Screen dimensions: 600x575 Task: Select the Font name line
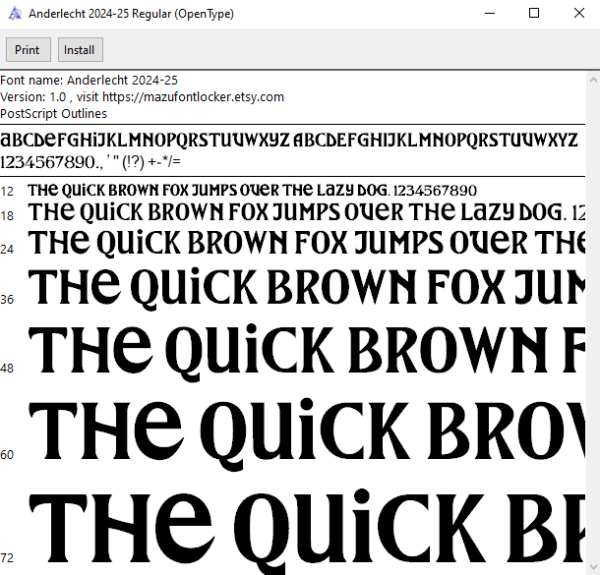(x=89, y=80)
